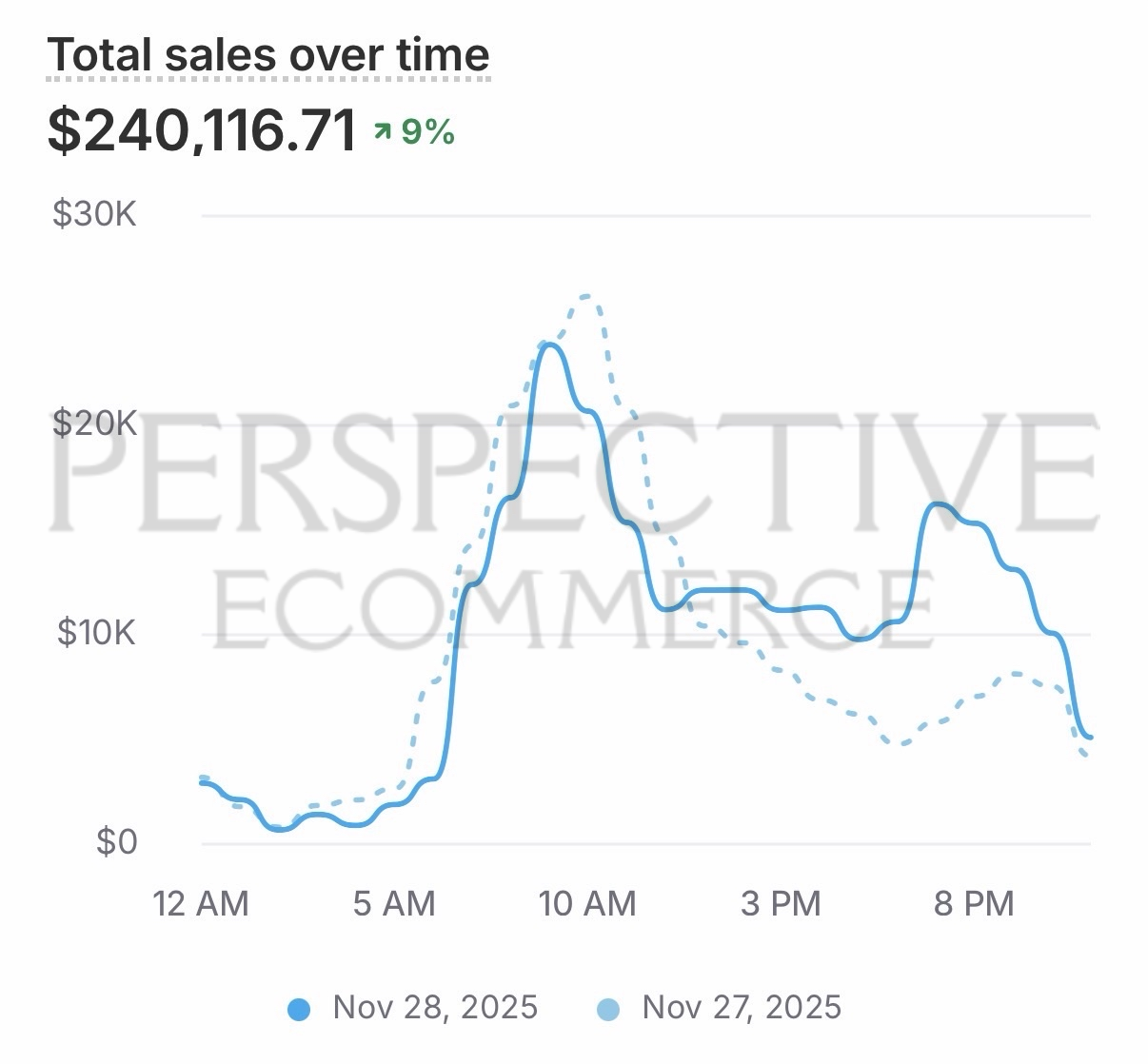Toggle the Nov 27, 2025 legend dot
Viewport: 1148px width, 1064px height.
tap(607, 1010)
